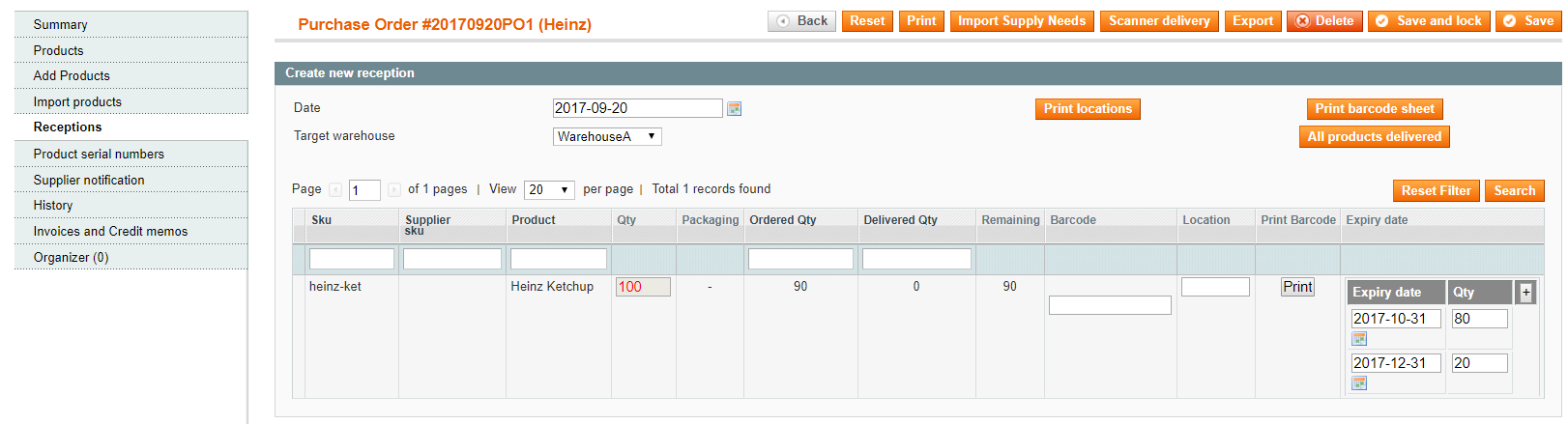
Task: Click All products delivered button
Action: click(1374, 137)
